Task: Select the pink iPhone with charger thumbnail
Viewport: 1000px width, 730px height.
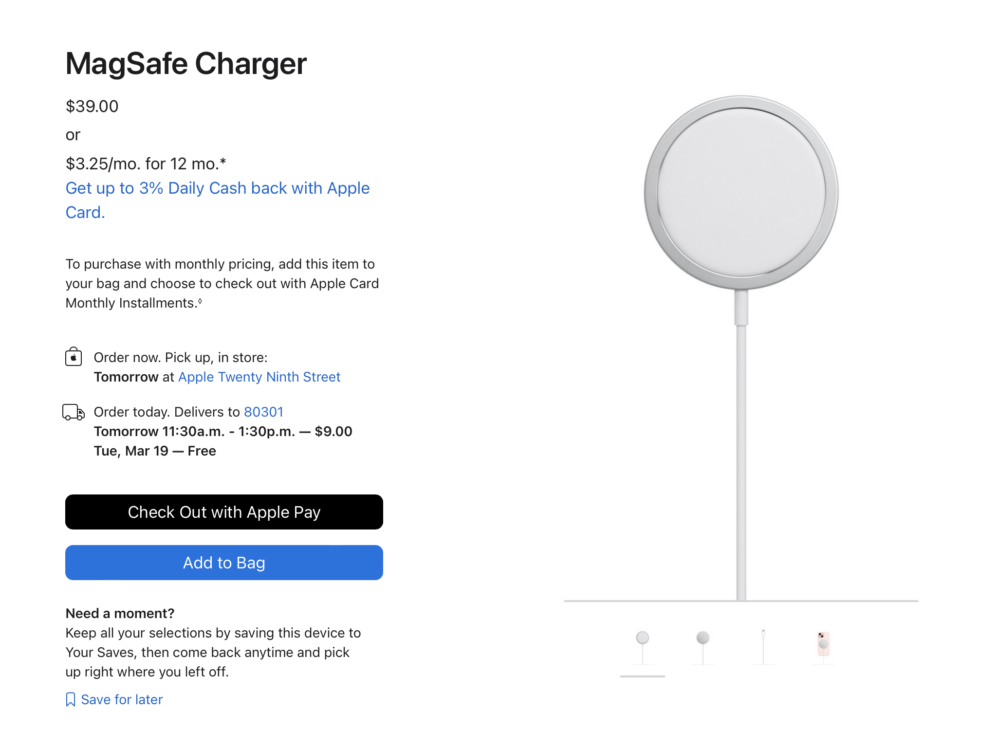Action: pyautogui.click(x=822, y=646)
